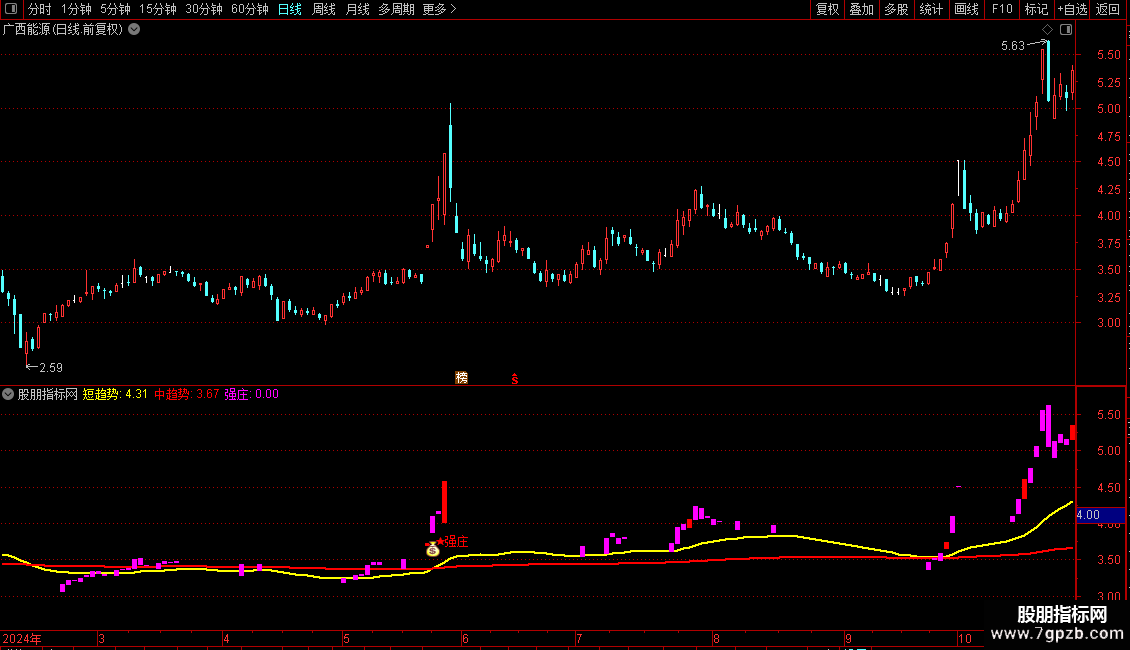The image size is (1130, 650).
Task: Click the 股朋指标网 indicator name
Action: (x=48, y=394)
